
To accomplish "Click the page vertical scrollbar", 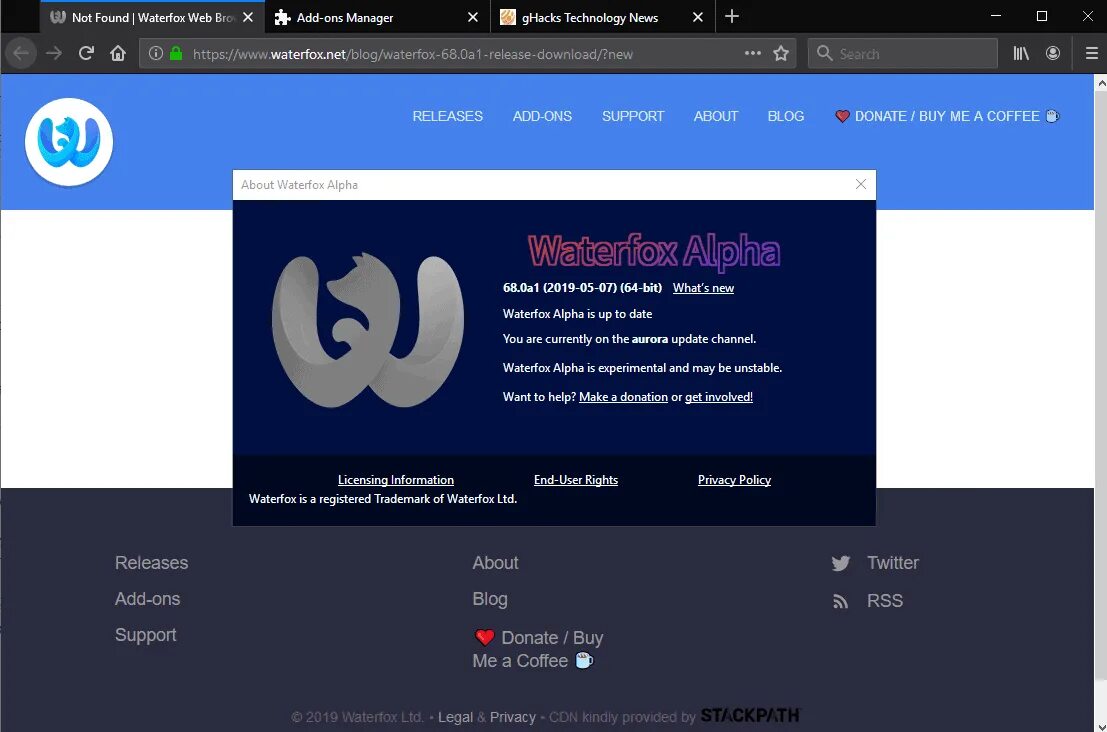I will point(1101,387).
